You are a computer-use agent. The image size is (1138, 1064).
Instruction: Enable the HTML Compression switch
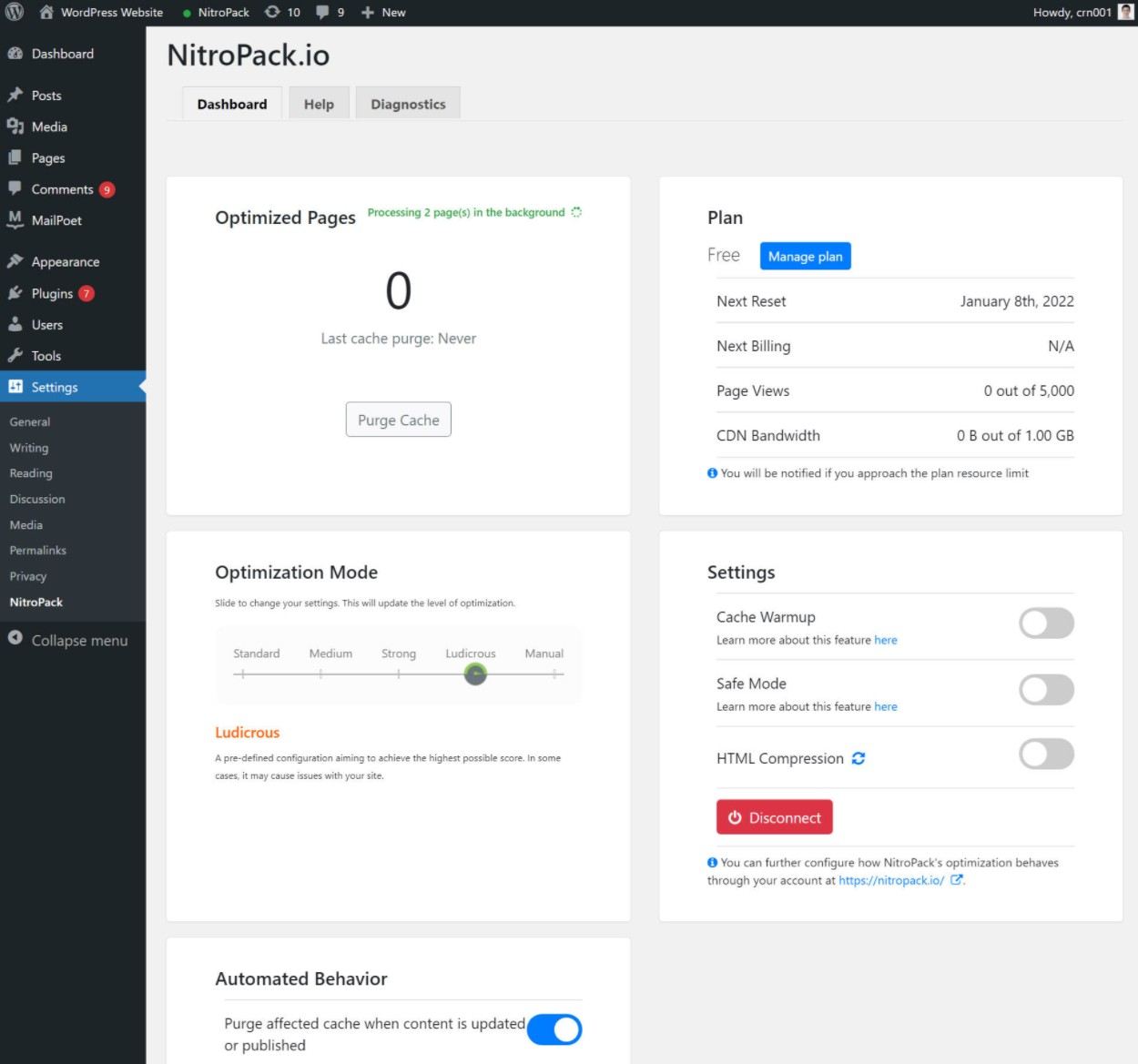(x=1047, y=755)
